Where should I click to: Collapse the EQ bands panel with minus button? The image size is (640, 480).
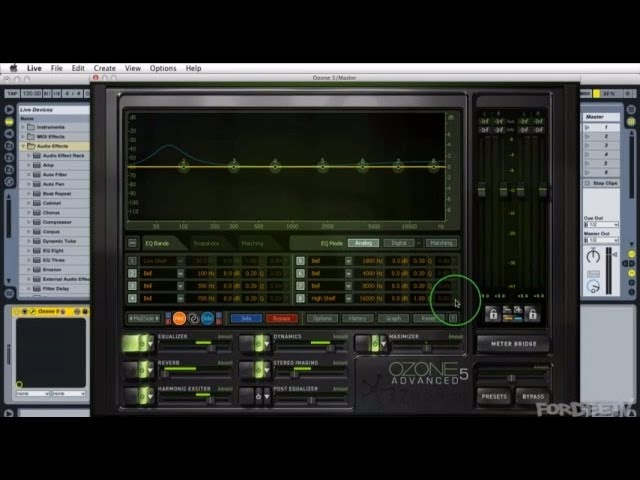click(132, 243)
